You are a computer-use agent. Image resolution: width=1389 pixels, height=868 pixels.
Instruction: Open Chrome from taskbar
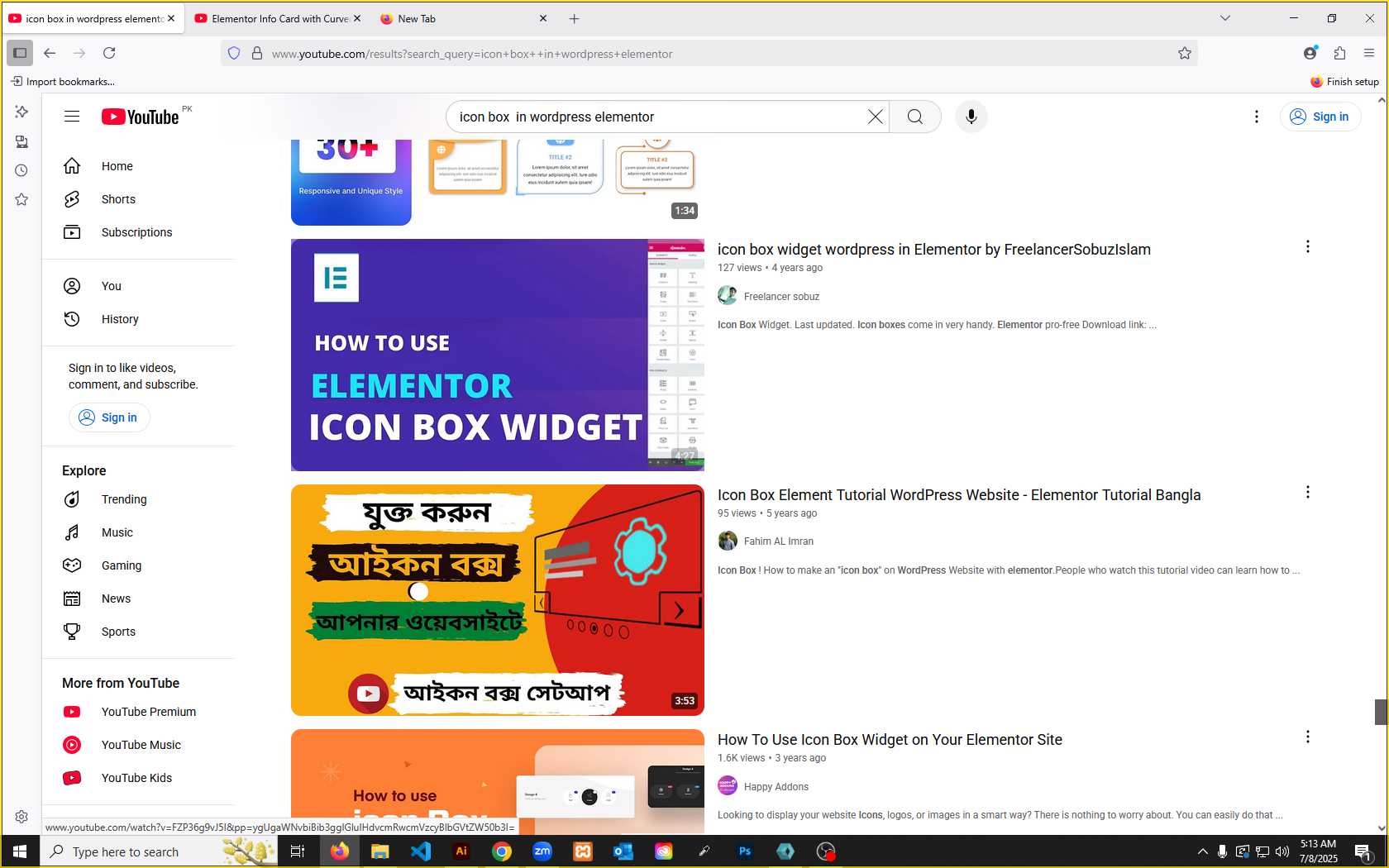[502, 851]
